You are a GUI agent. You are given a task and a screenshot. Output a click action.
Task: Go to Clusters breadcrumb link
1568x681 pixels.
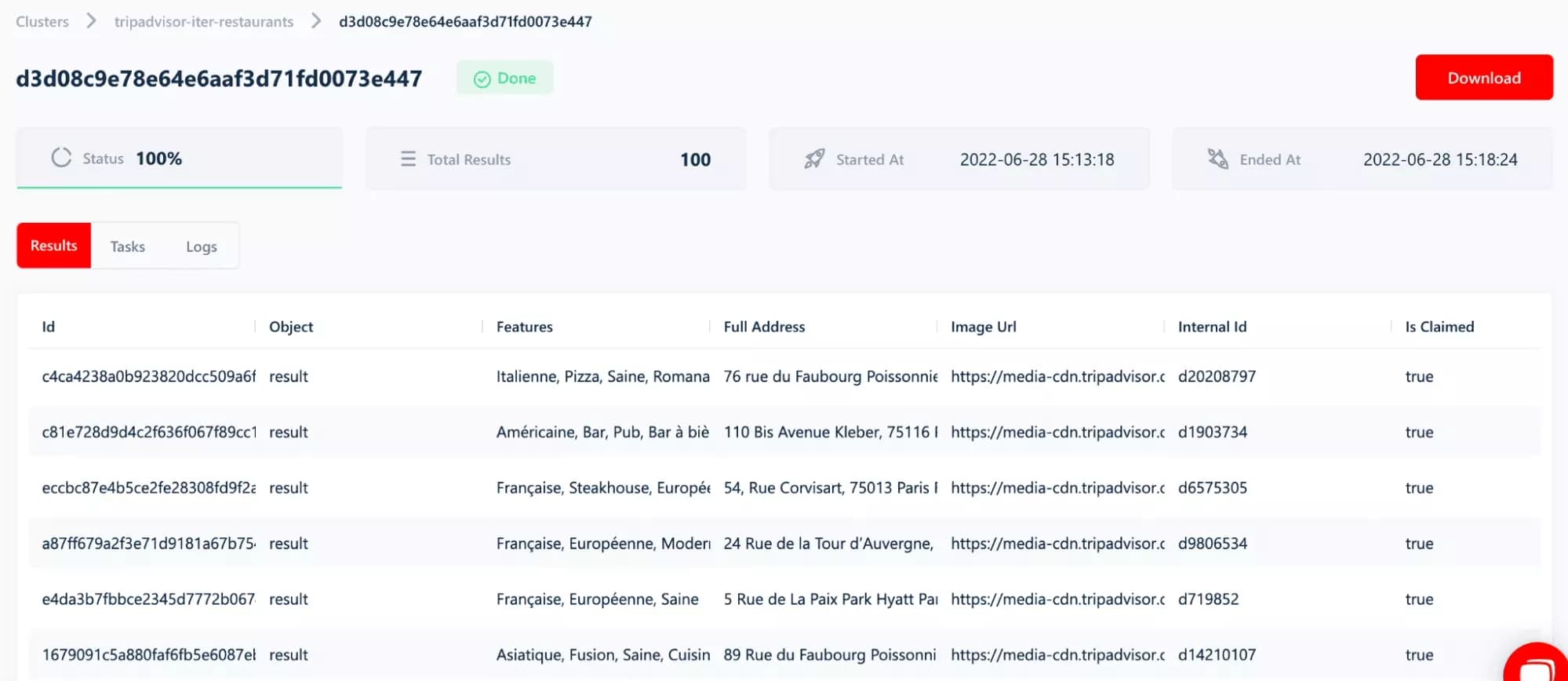point(42,22)
